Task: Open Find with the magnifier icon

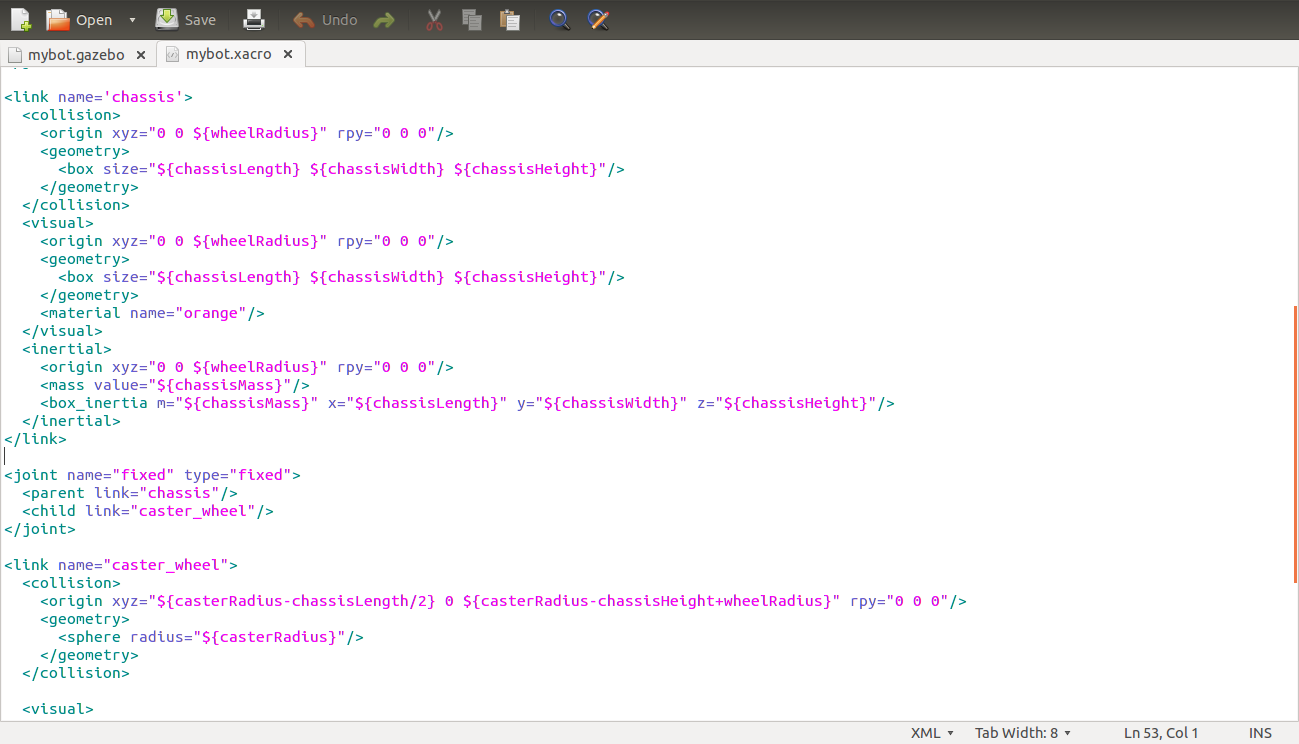Action: (560, 19)
